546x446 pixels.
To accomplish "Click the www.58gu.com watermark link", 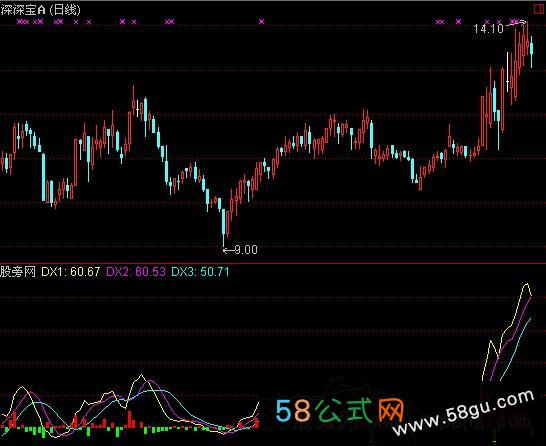I will (463, 413).
